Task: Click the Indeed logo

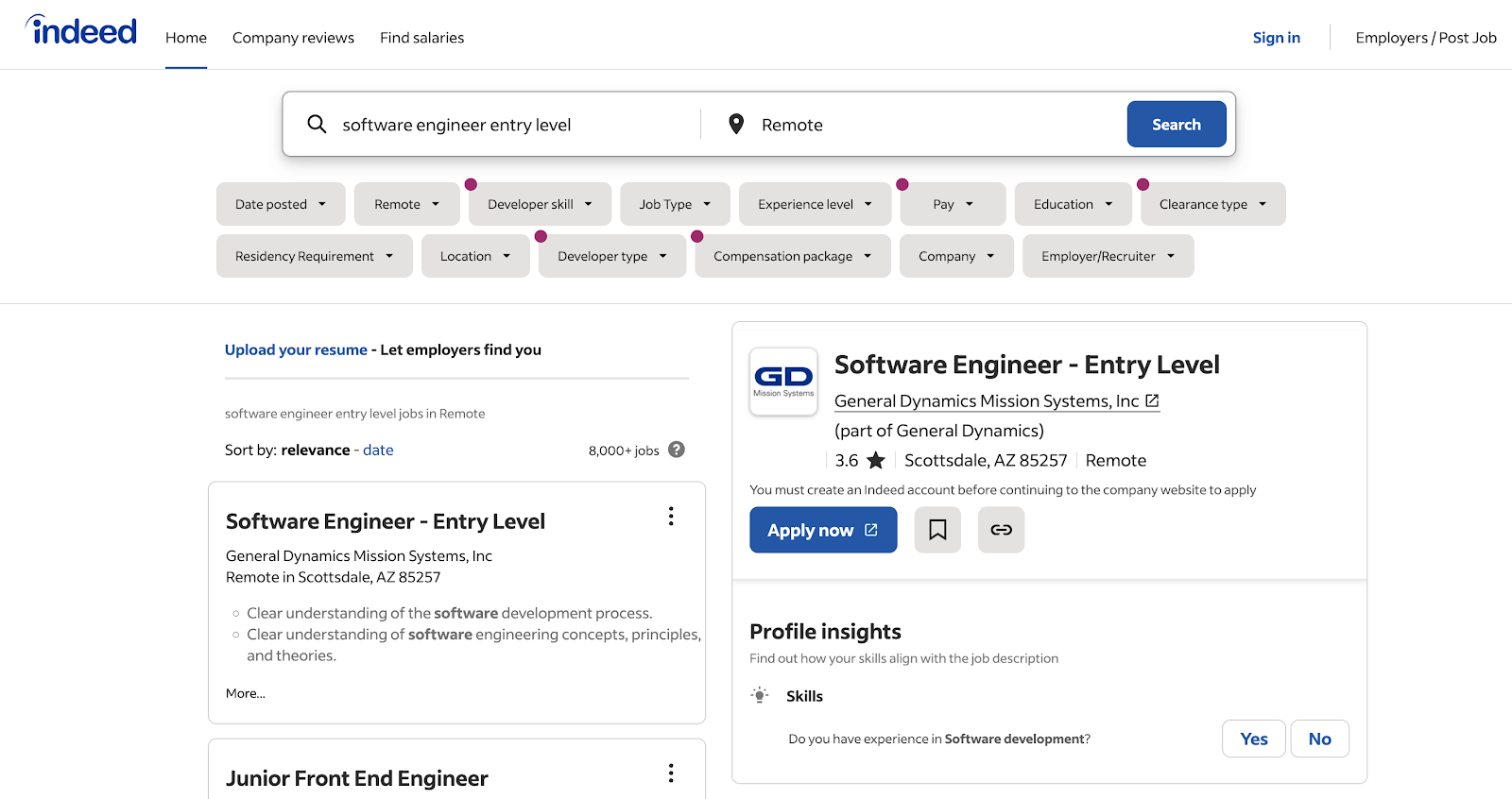Action: [81, 30]
